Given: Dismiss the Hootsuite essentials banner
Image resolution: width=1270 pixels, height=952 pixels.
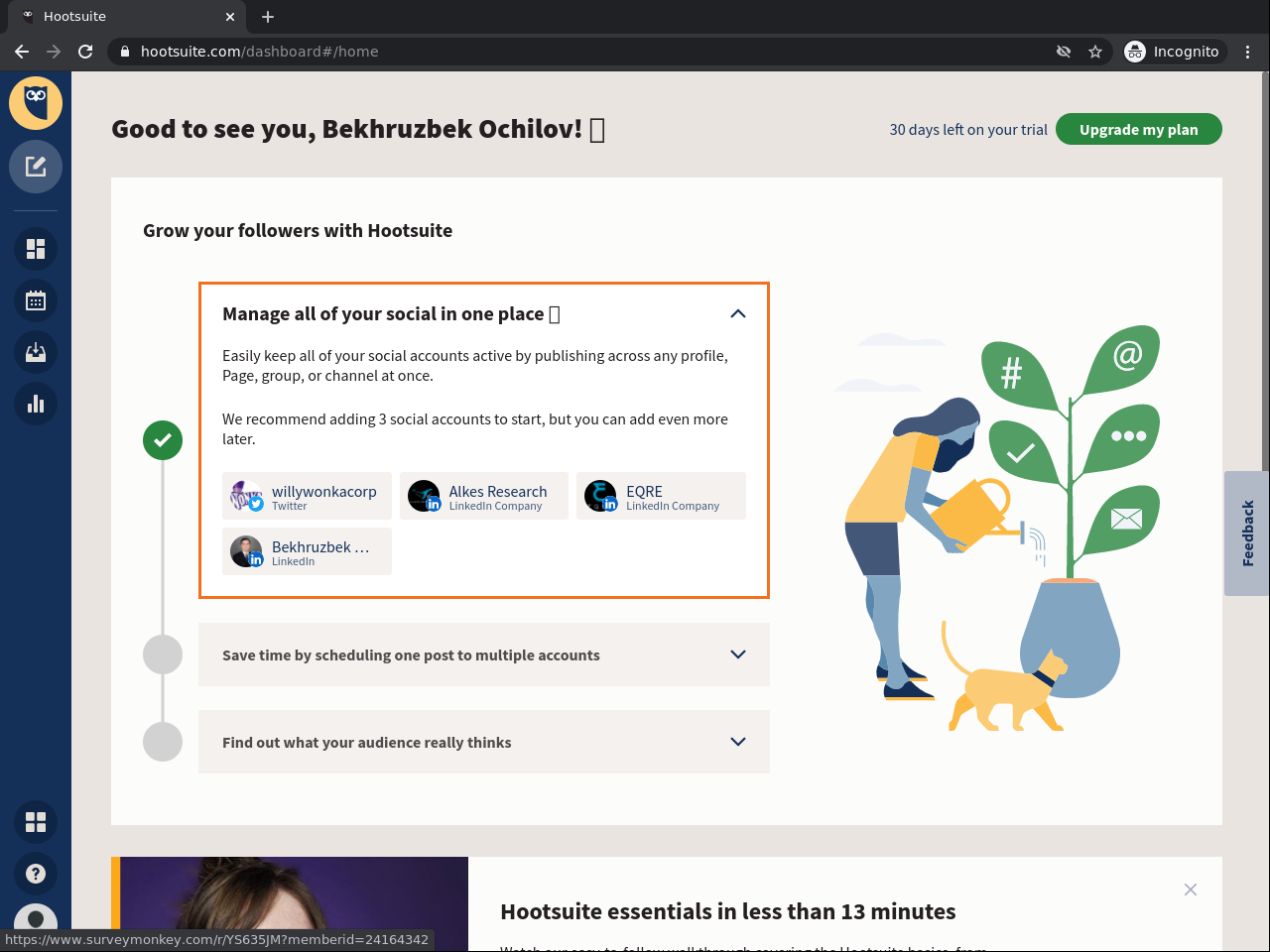Looking at the screenshot, I should coord(1191,890).
